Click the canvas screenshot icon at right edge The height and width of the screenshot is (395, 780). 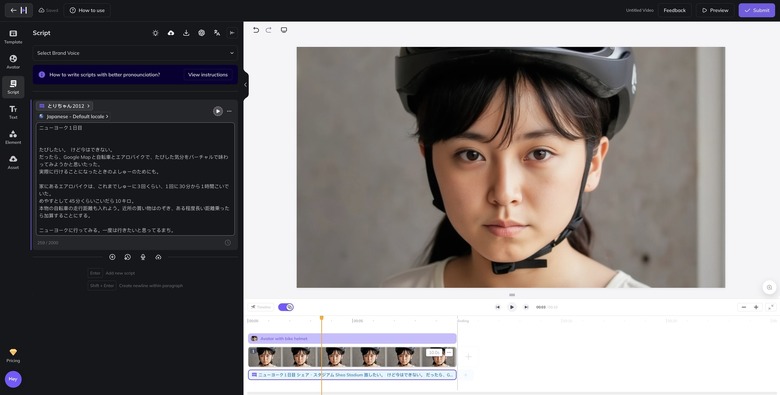pos(769,287)
